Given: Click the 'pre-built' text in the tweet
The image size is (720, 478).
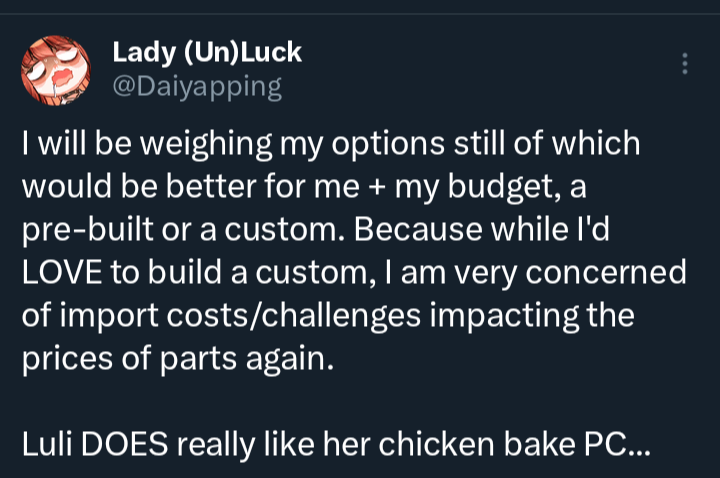Looking at the screenshot, I should 77,229.
